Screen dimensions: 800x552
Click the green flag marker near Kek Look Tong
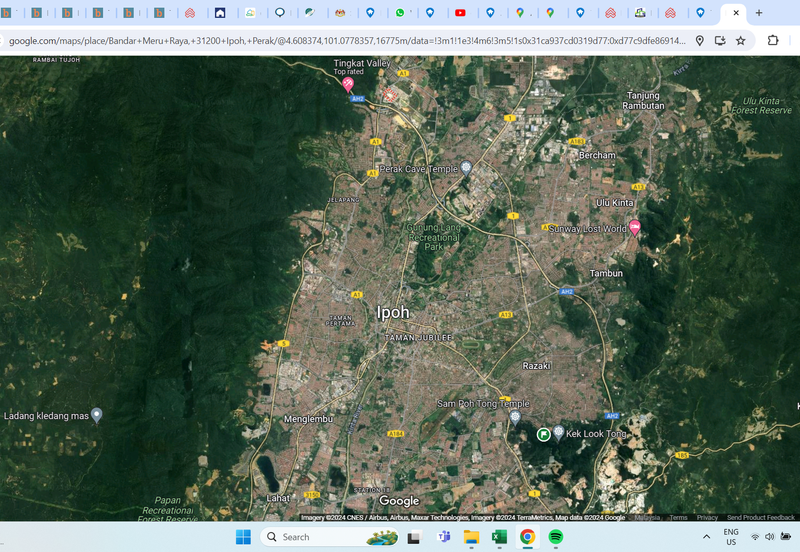[x=544, y=435]
